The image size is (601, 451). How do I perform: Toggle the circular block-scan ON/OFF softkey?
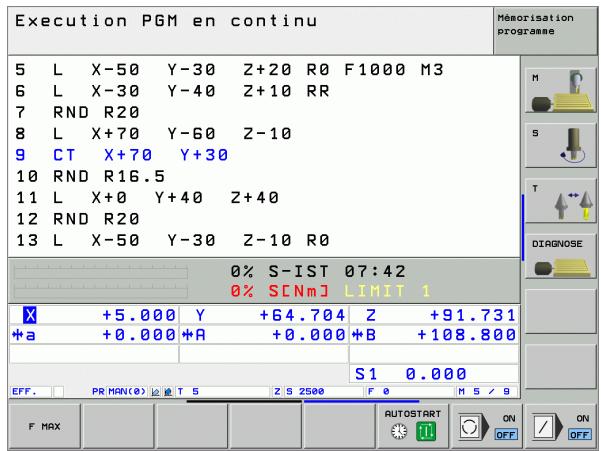(487, 426)
